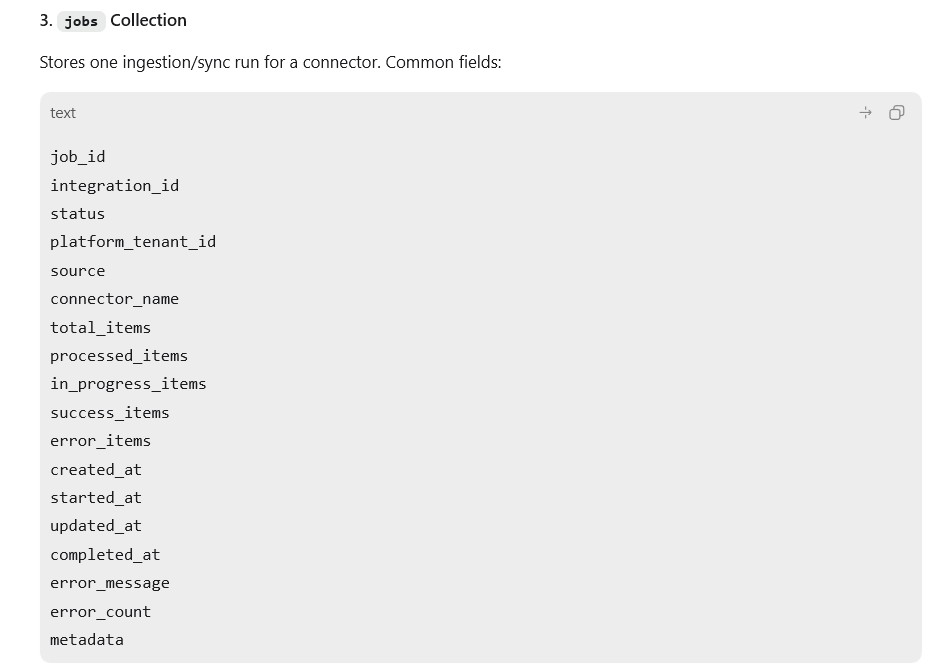Click the error_count field
The height and width of the screenshot is (667, 944).
click(x=101, y=612)
